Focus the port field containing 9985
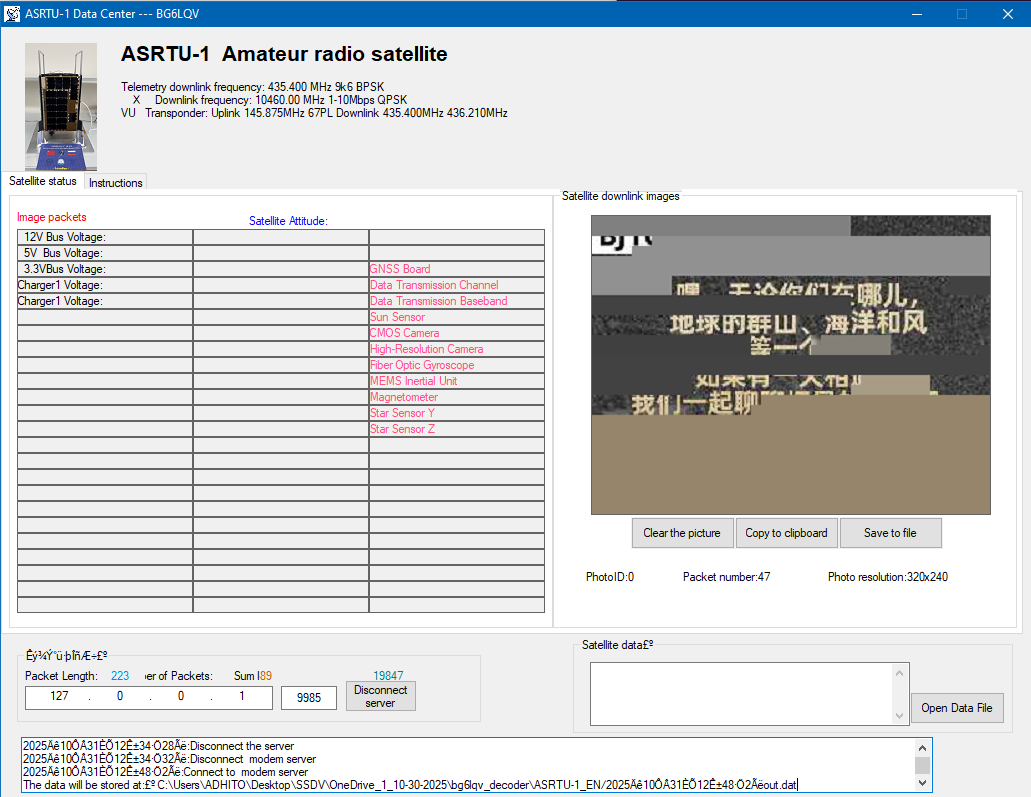This screenshot has width=1031, height=797. 308,698
